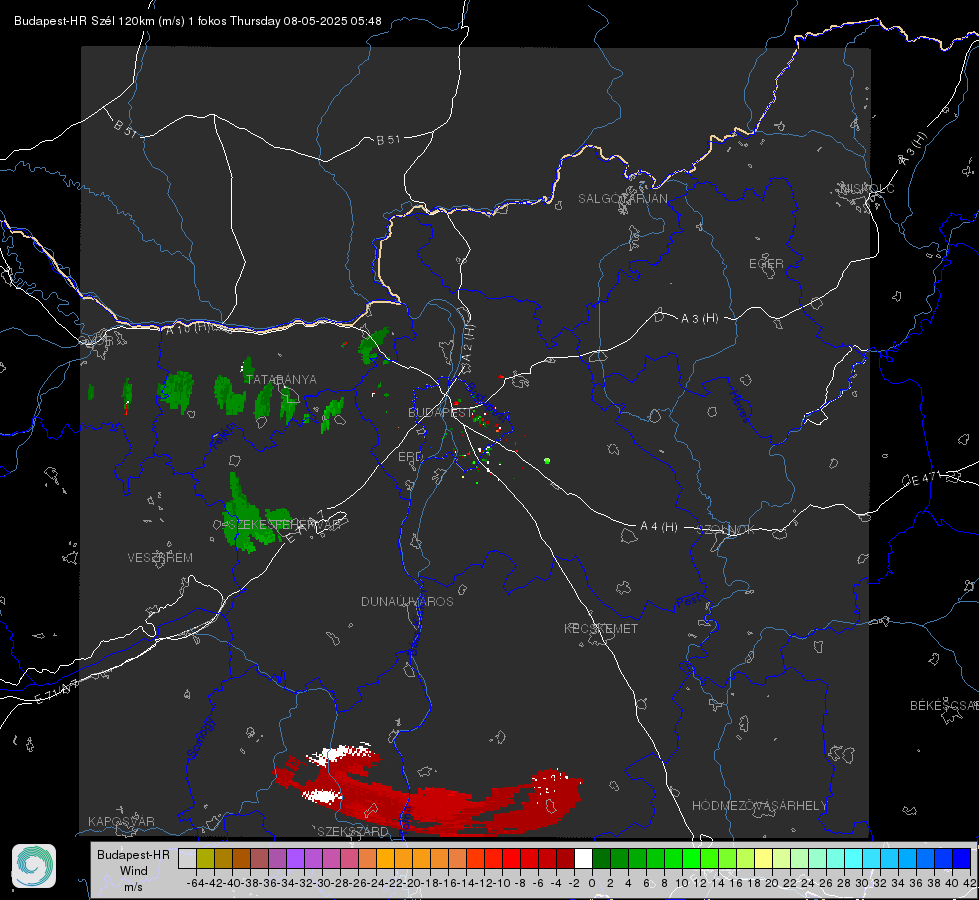This screenshot has height=900, width=979.
Task: Click the BUDAPEST city label
Action: pos(440,412)
